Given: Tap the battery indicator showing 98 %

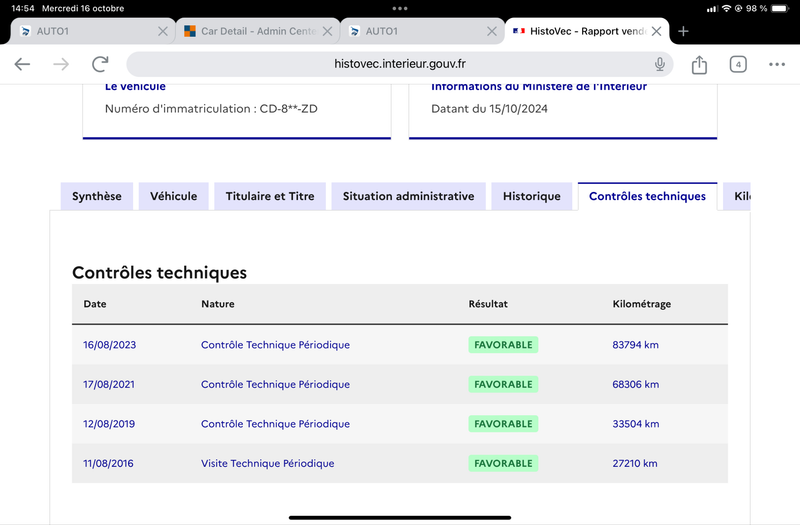Looking at the screenshot, I should point(780,9).
